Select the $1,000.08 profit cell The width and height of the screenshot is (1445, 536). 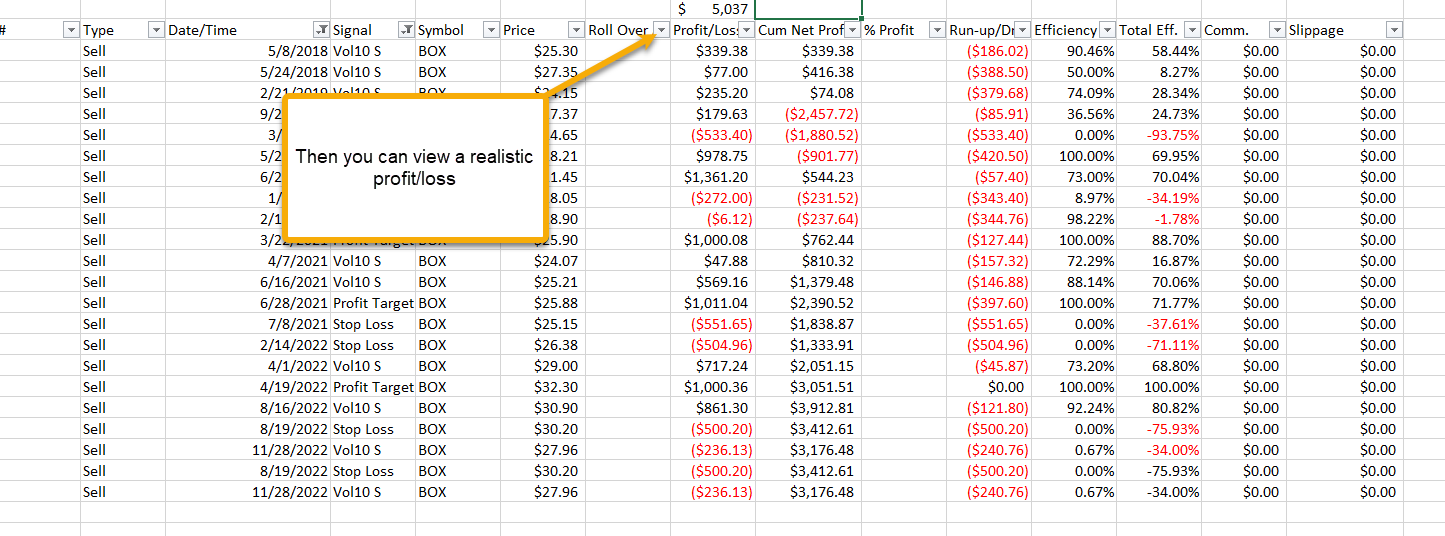[713, 240]
